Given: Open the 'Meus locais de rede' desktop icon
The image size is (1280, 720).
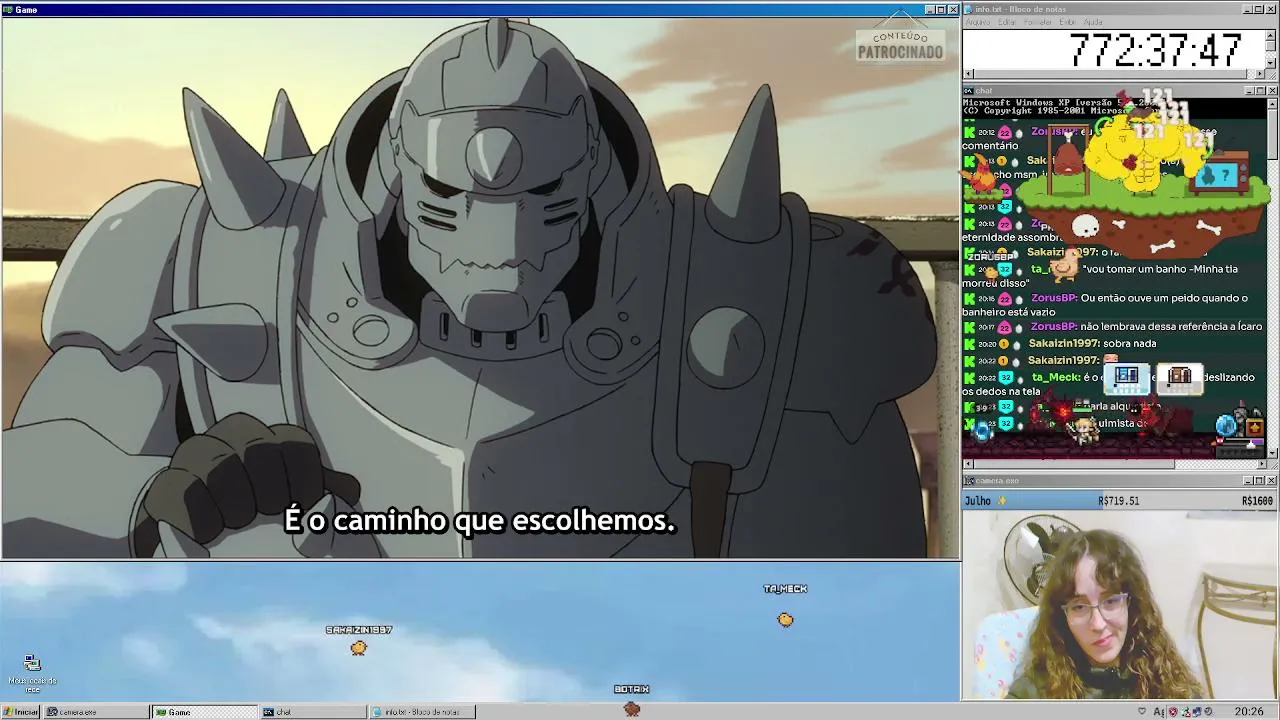Looking at the screenshot, I should [x=32, y=674].
